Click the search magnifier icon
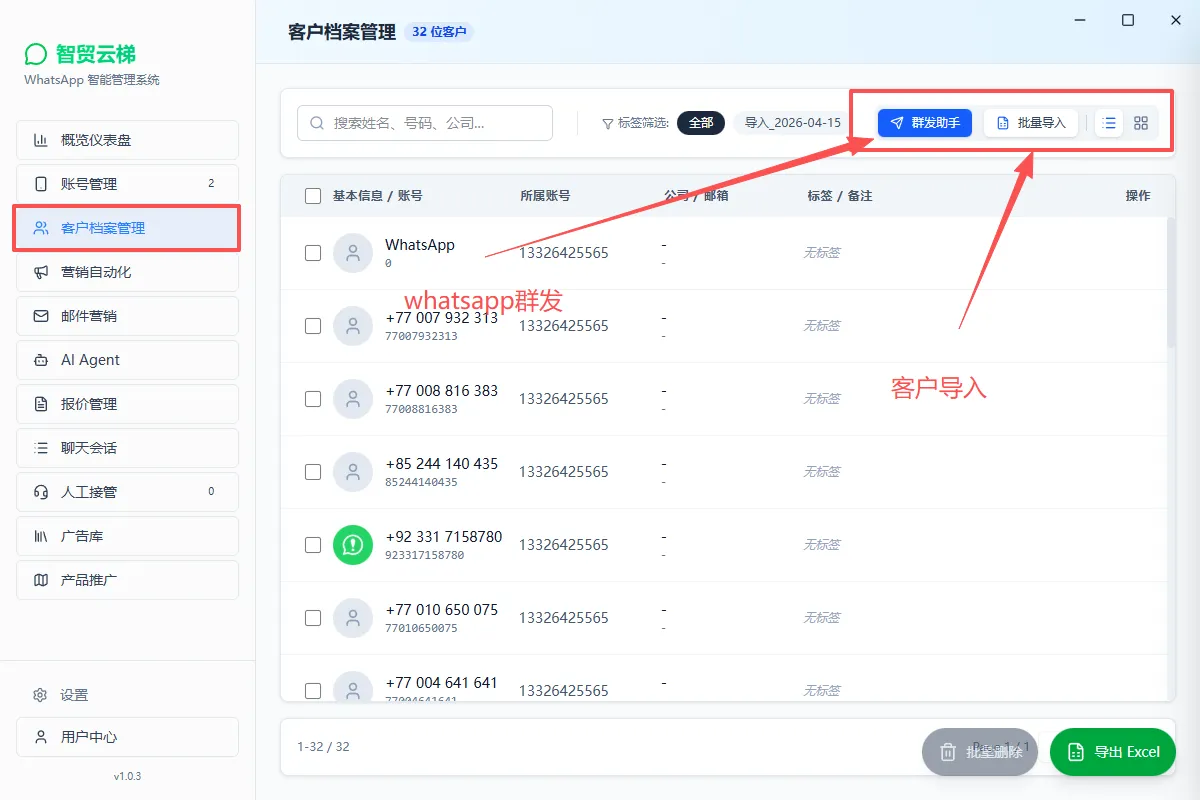 point(317,123)
